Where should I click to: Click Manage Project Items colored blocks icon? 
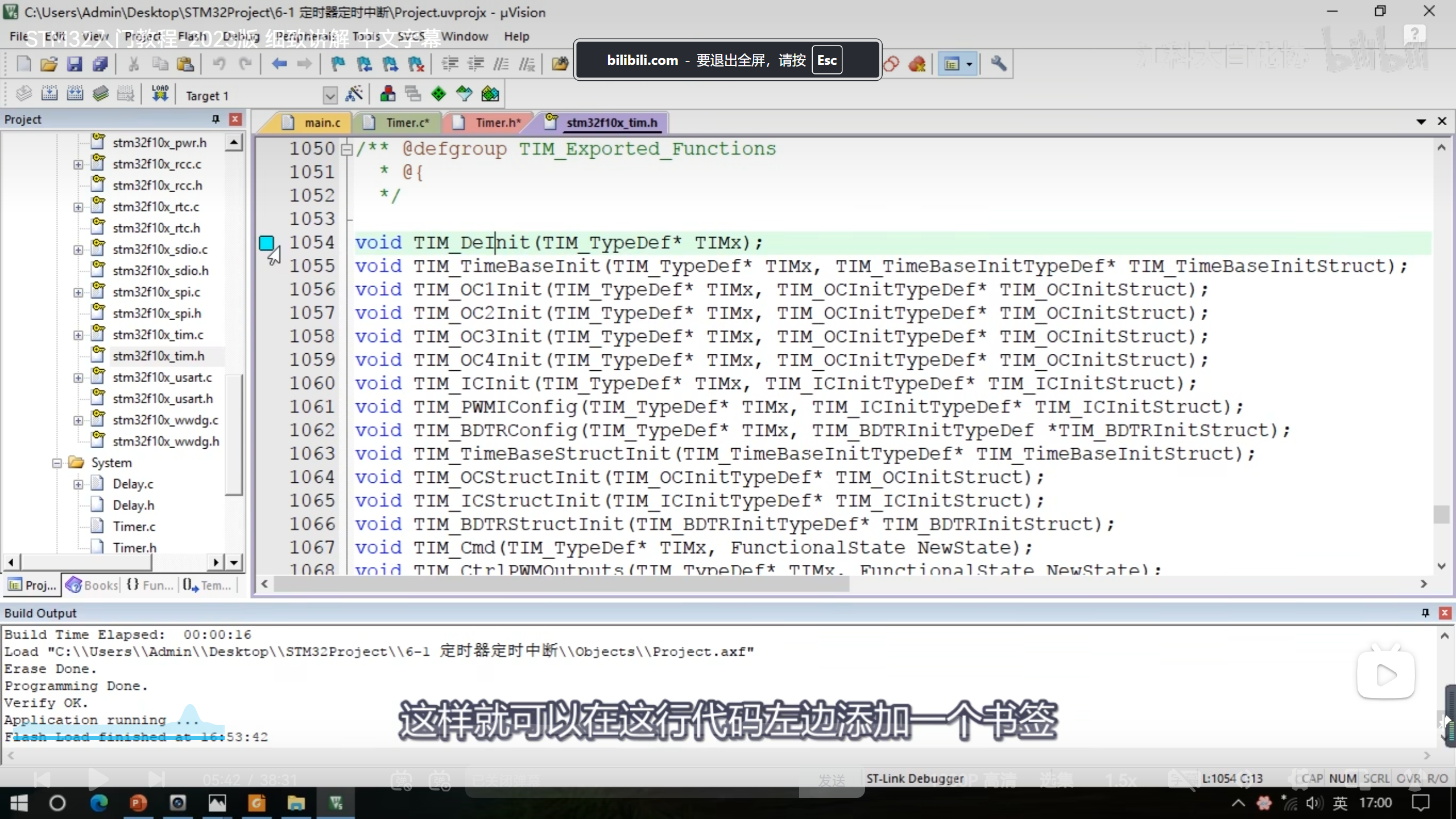pyautogui.click(x=388, y=94)
